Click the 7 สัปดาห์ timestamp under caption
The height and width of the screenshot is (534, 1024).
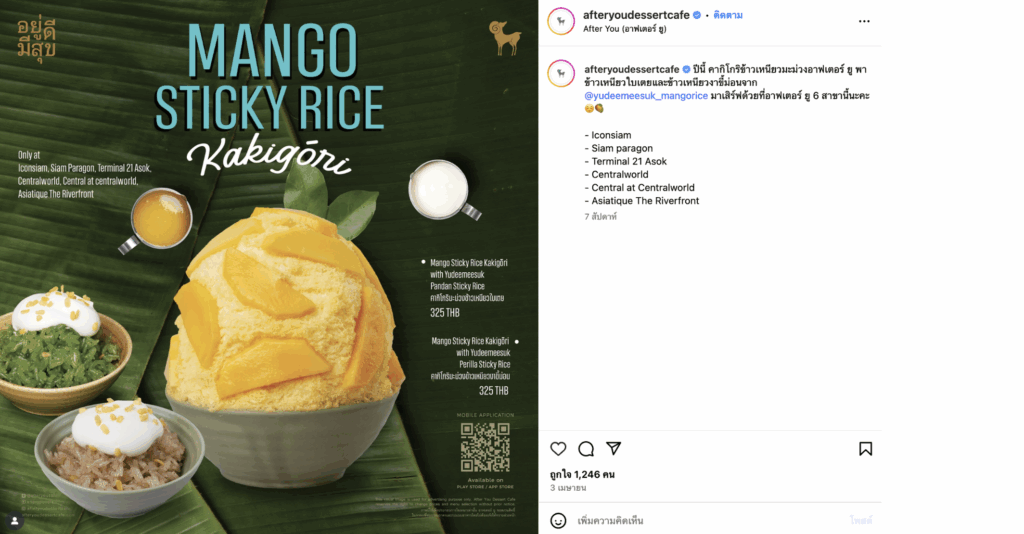(600, 217)
